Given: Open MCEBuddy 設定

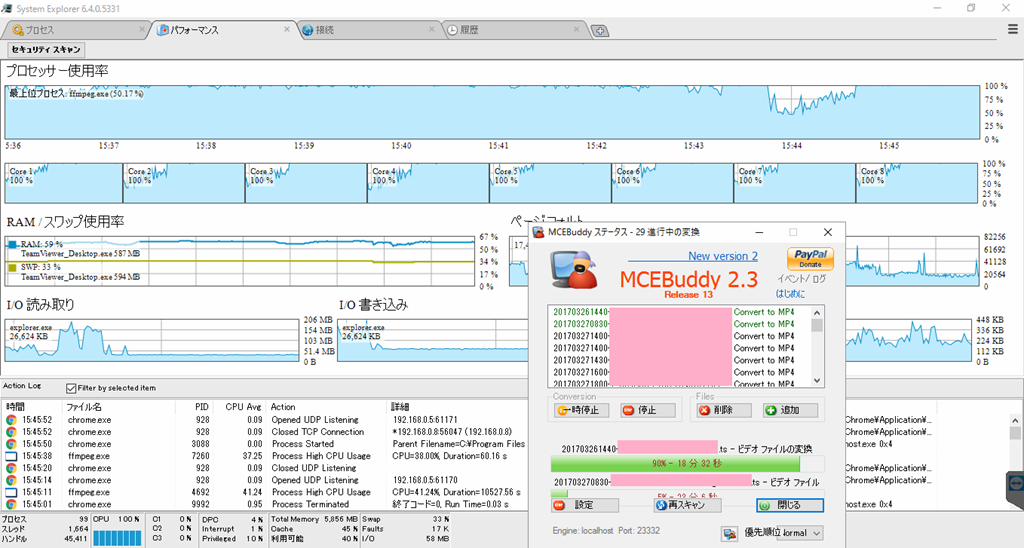Looking at the screenshot, I should coord(584,505).
